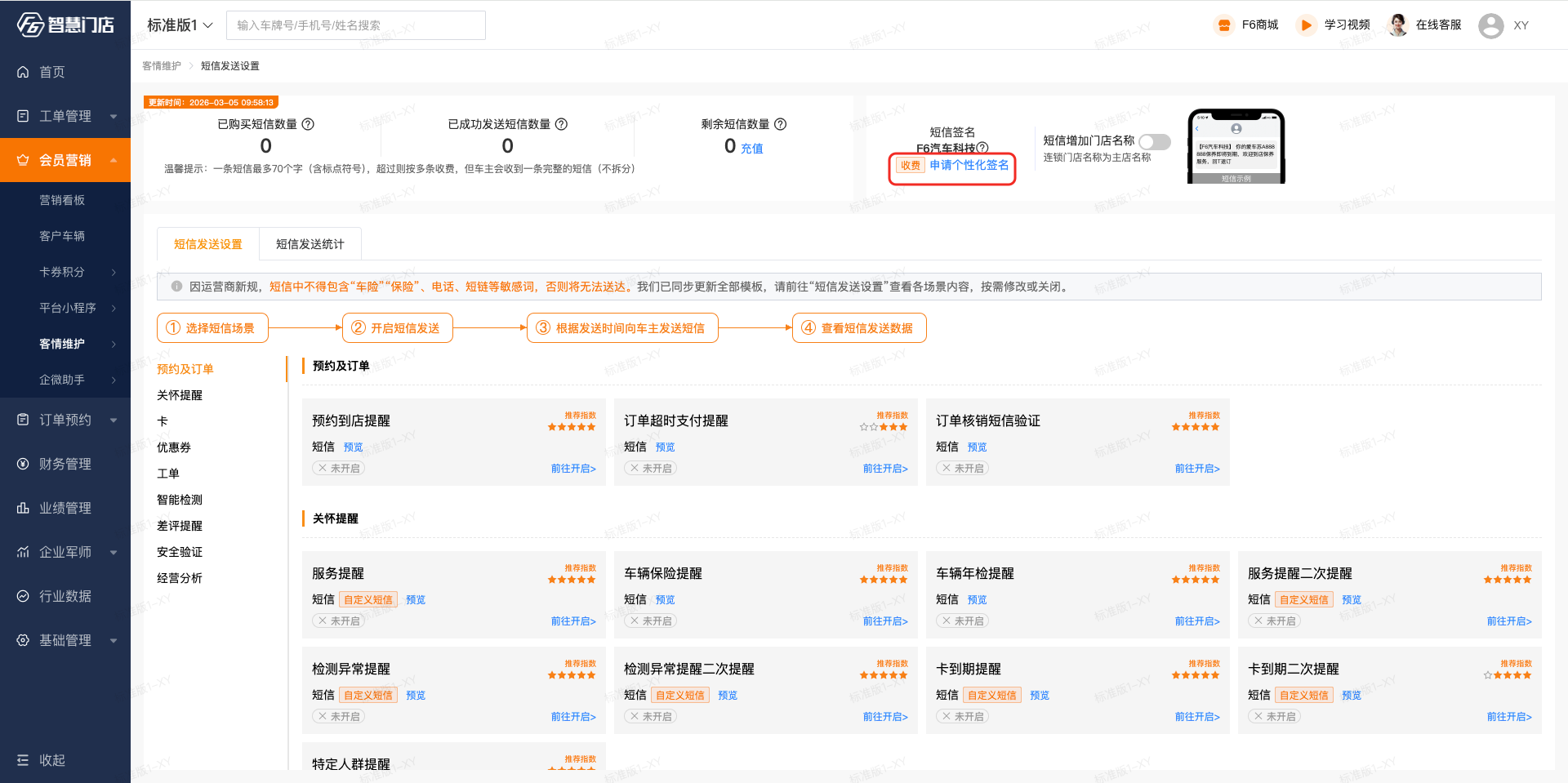
Task: Click the 首页 home icon in sidebar
Action: (23, 72)
